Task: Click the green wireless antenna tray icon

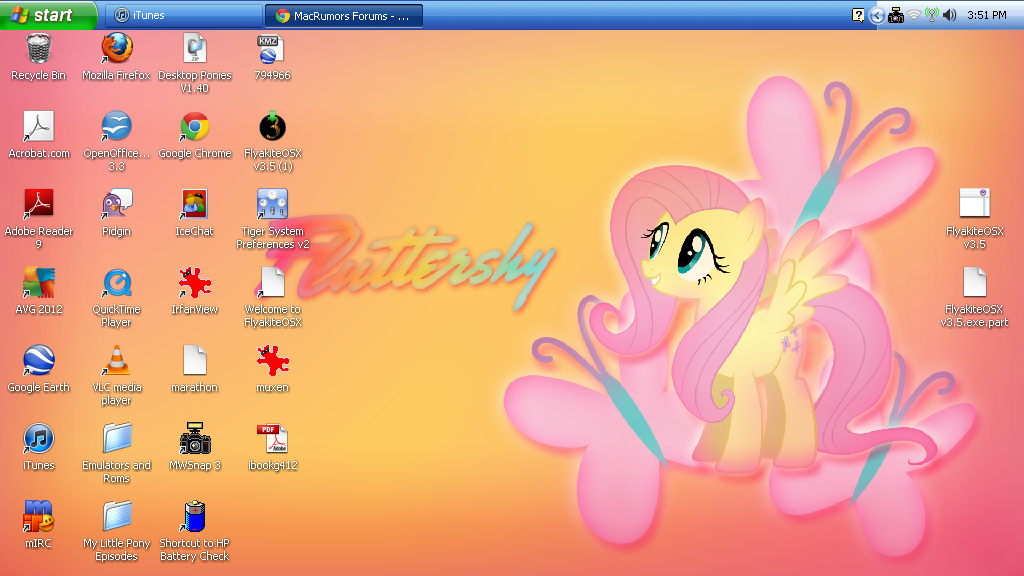Action: click(932, 15)
